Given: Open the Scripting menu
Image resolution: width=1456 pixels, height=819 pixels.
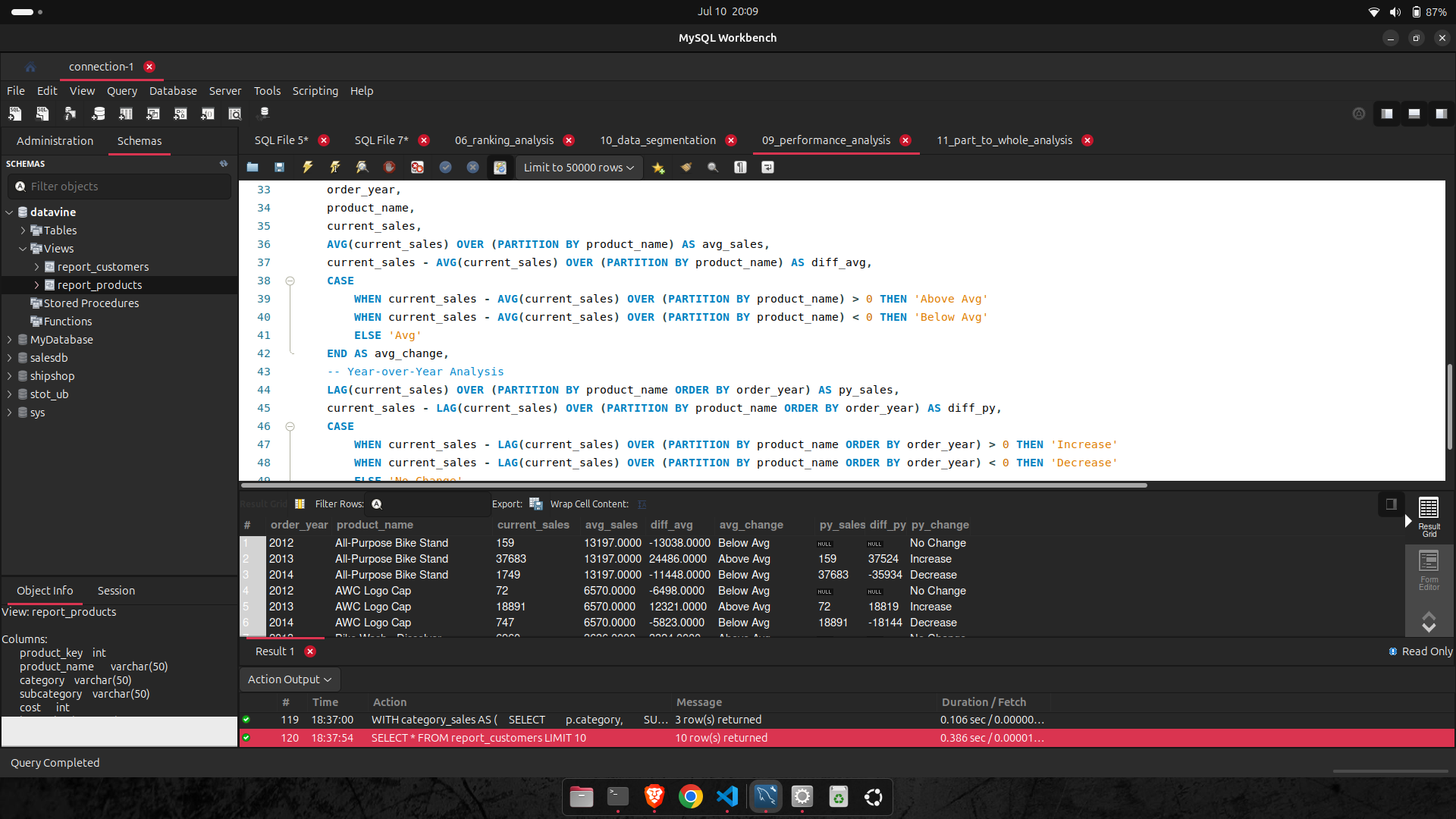Looking at the screenshot, I should click(315, 91).
